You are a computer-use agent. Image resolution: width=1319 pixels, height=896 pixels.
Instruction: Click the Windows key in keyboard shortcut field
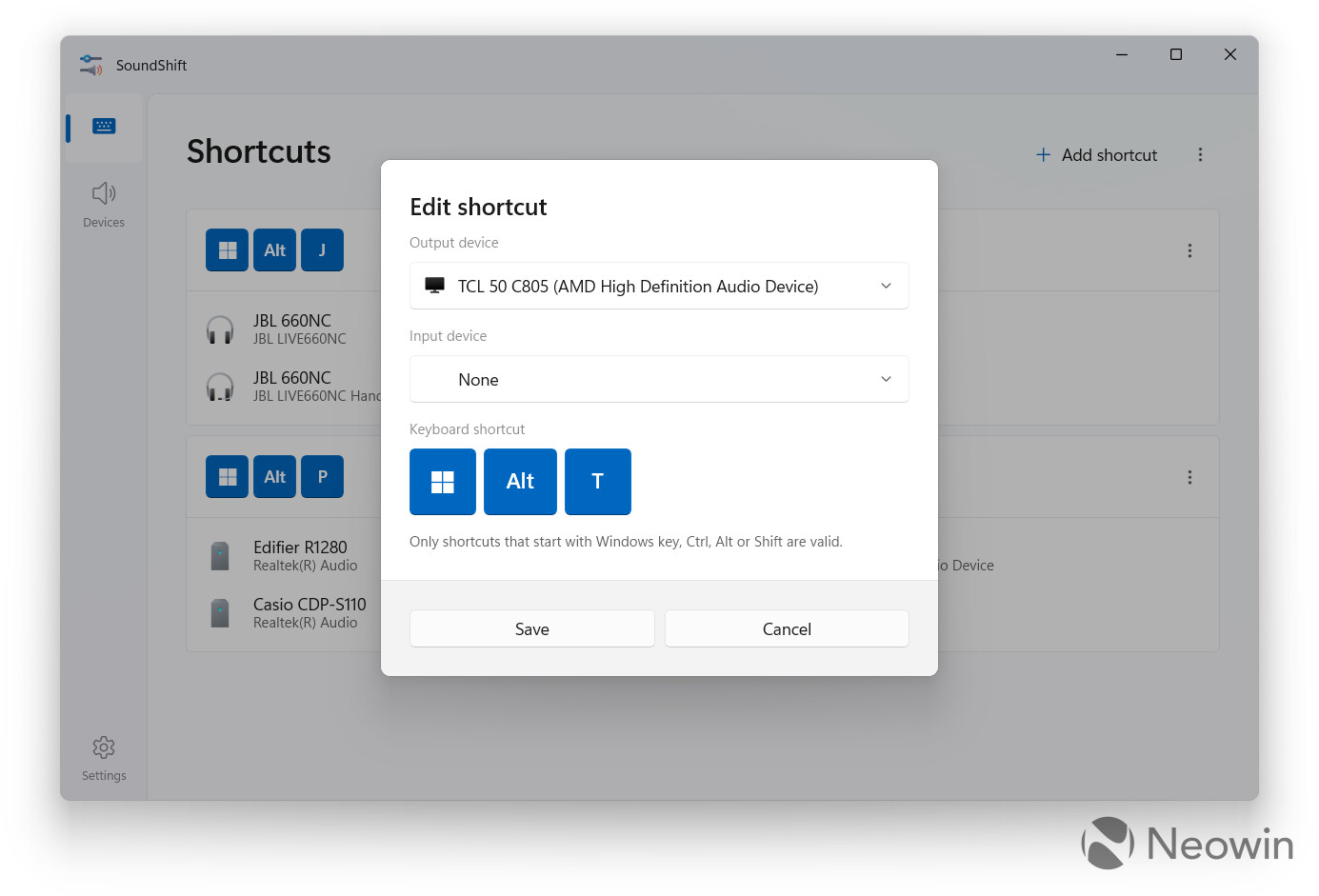pyautogui.click(x=443, y=482)
